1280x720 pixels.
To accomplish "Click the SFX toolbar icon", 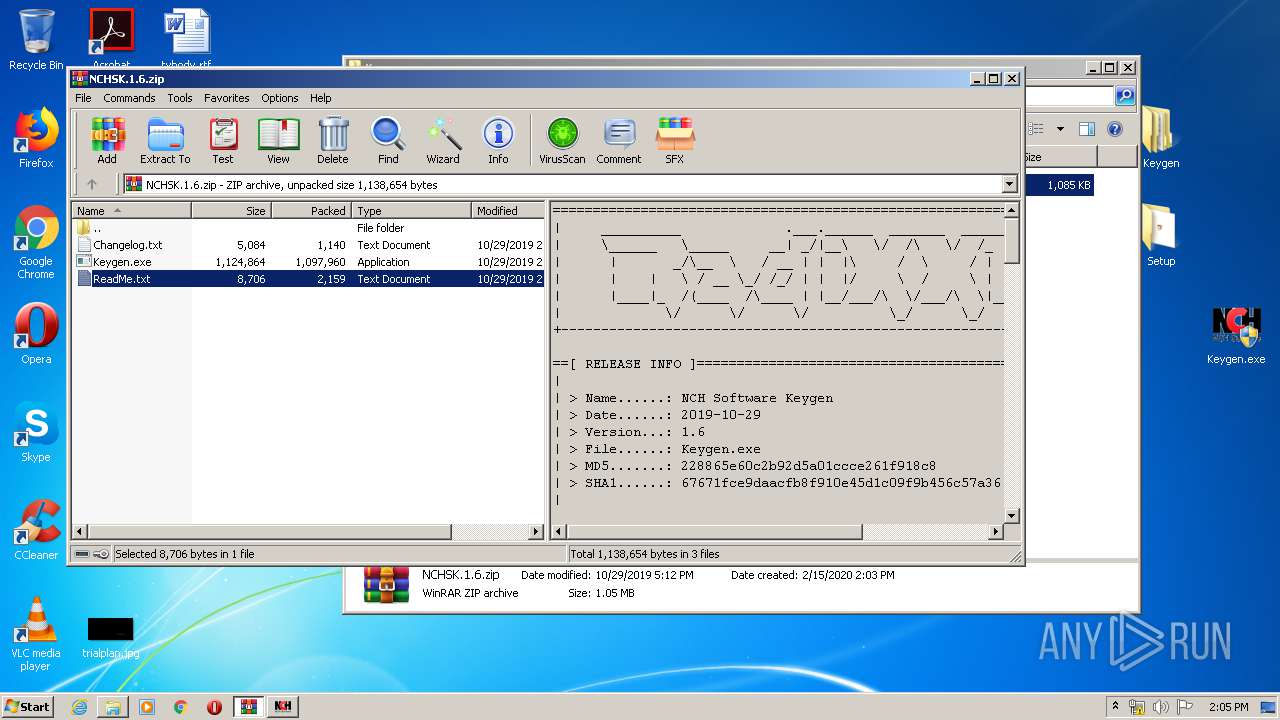I will click(x=675, y=141).
